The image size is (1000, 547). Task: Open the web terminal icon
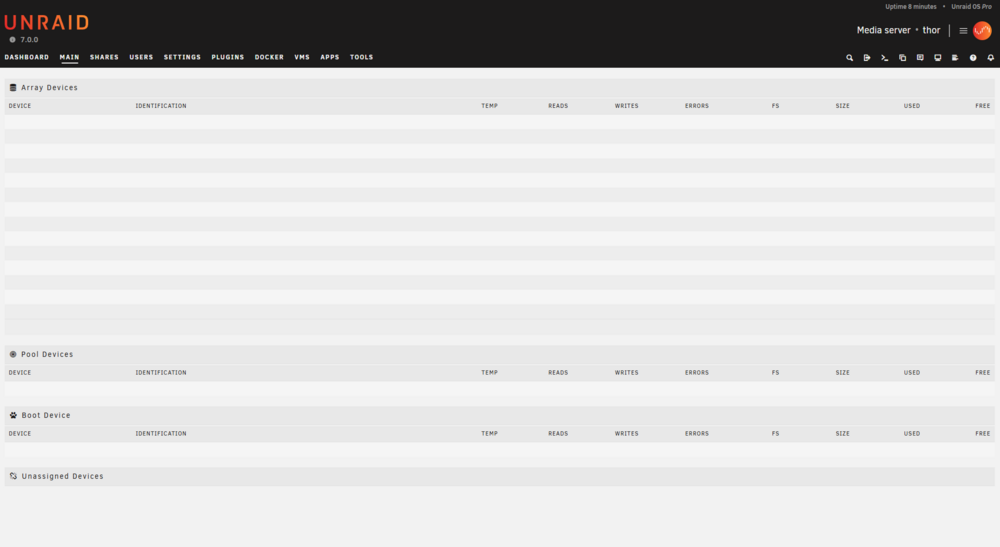pyautogui.click(x=885, y=57)
